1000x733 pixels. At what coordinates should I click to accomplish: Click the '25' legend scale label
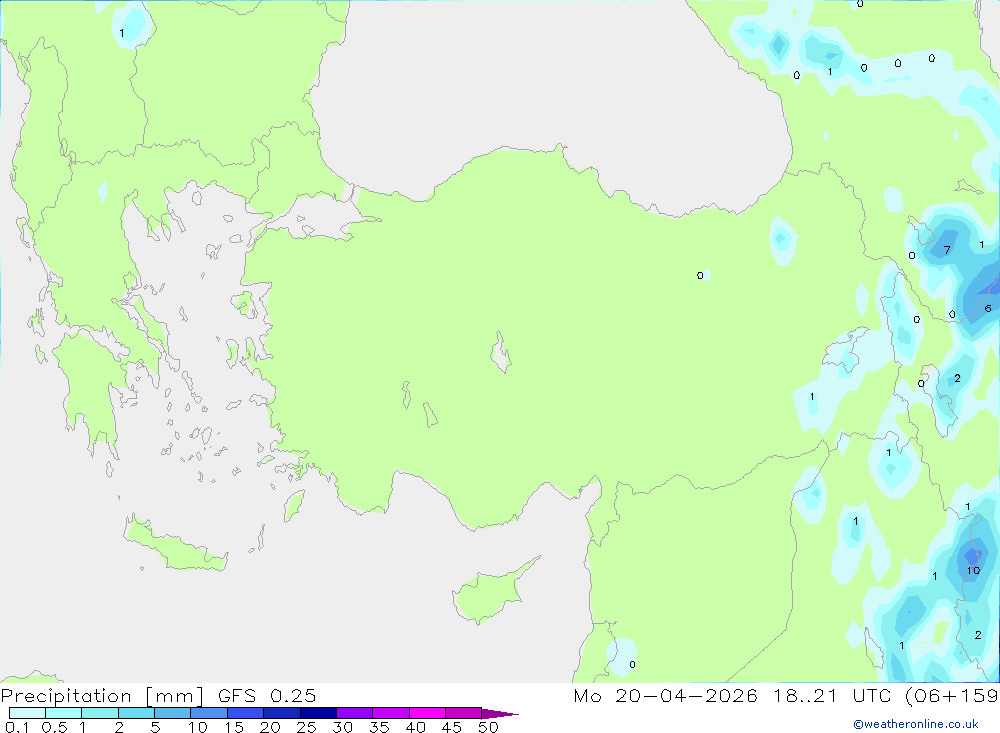(x=306, y=727)
